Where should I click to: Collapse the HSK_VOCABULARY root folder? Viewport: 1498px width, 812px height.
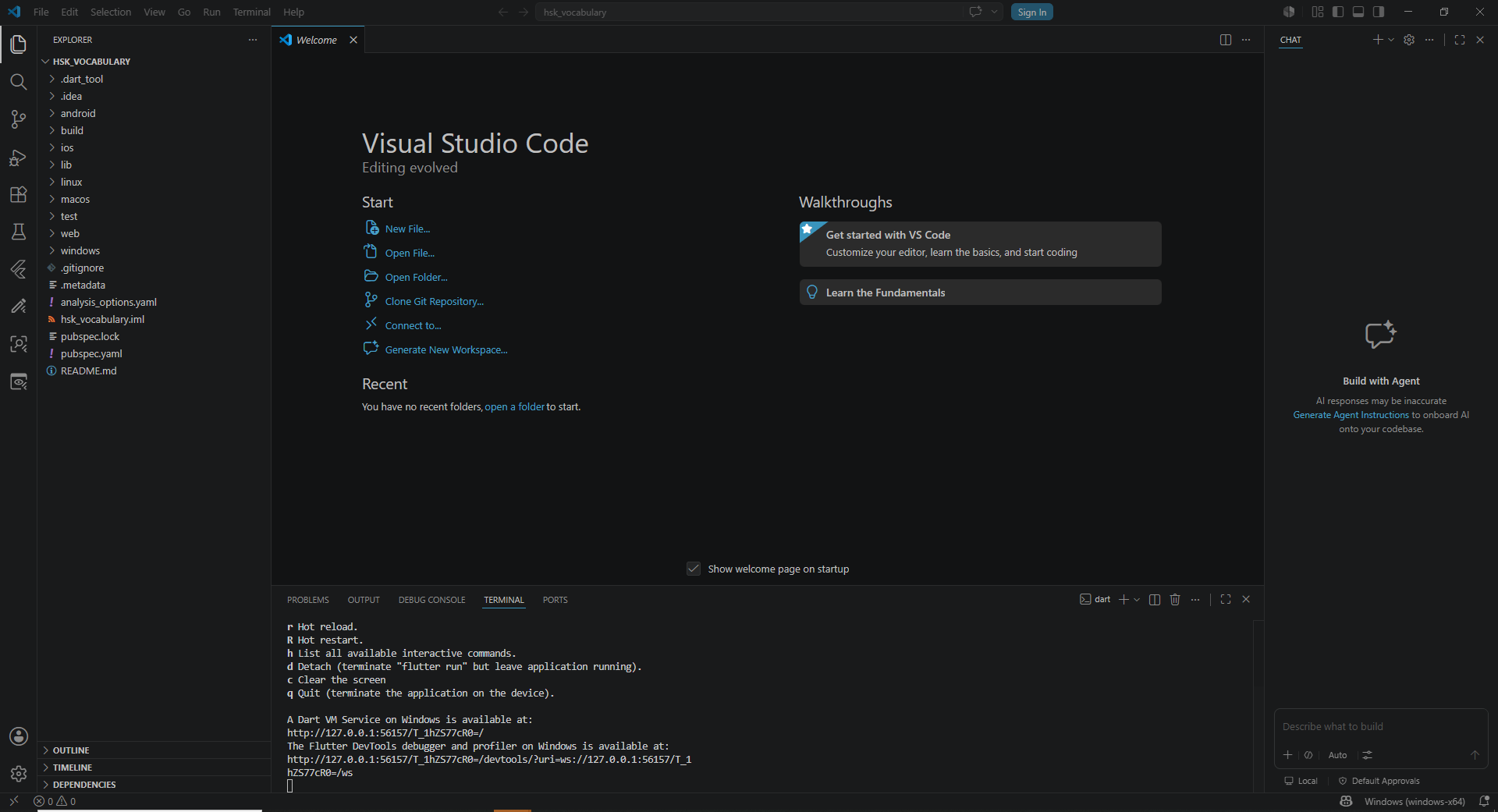(154, 62)
